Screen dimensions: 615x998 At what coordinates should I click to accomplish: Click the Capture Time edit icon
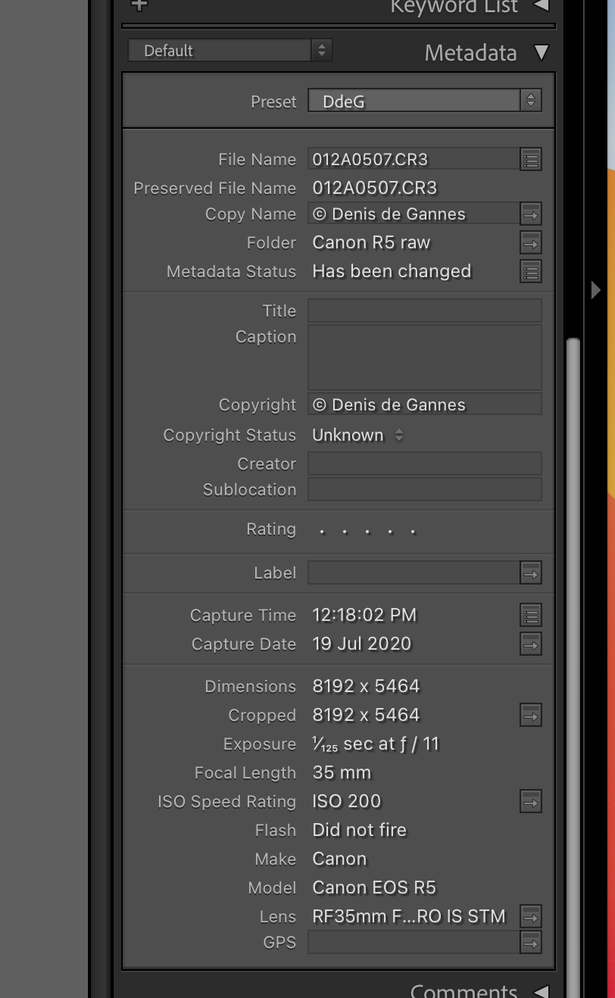[x=531, y=615]
